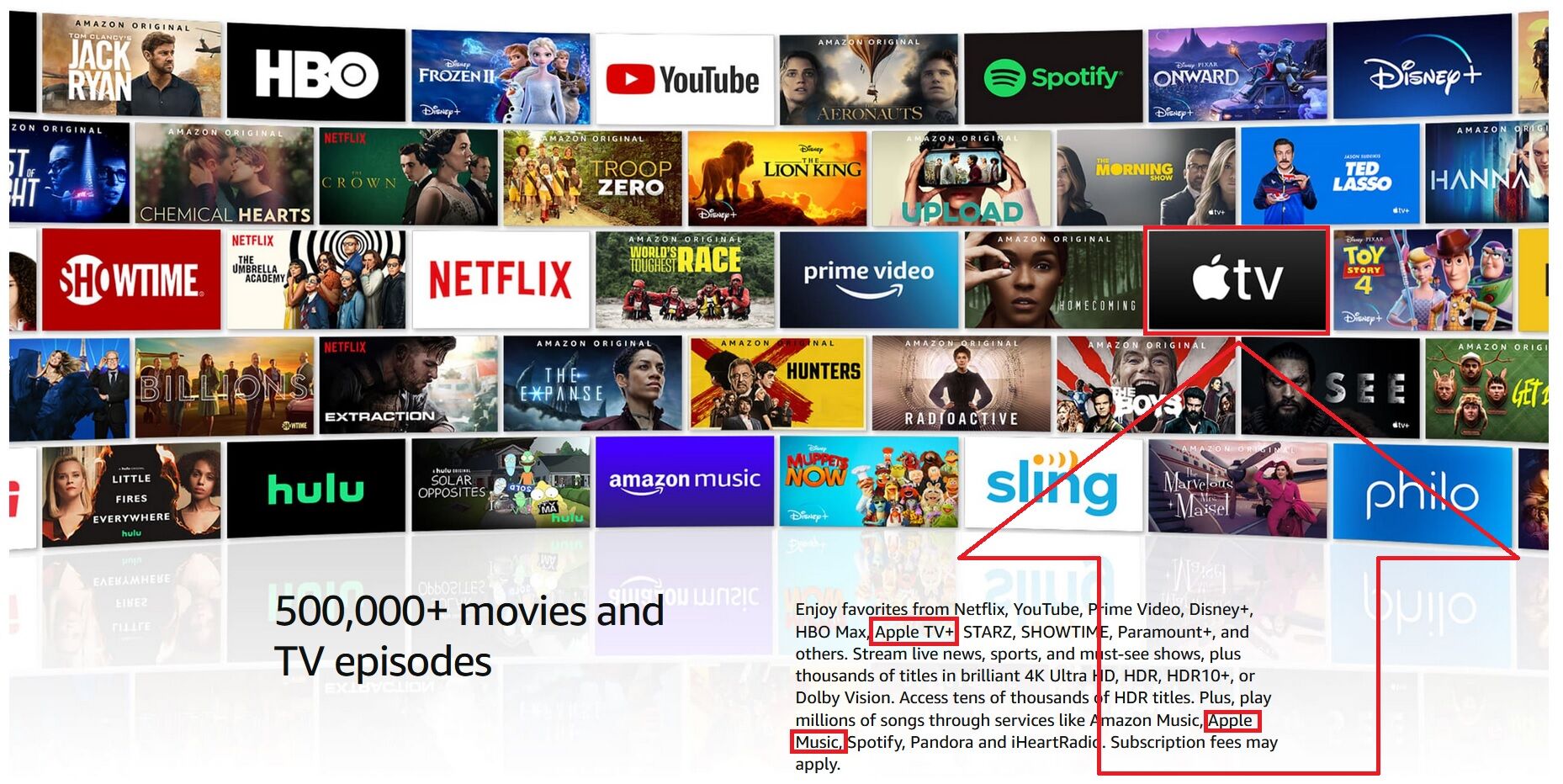
Task: Click the Toy Story 4 thumbnail
Action: click(1423, 280)
